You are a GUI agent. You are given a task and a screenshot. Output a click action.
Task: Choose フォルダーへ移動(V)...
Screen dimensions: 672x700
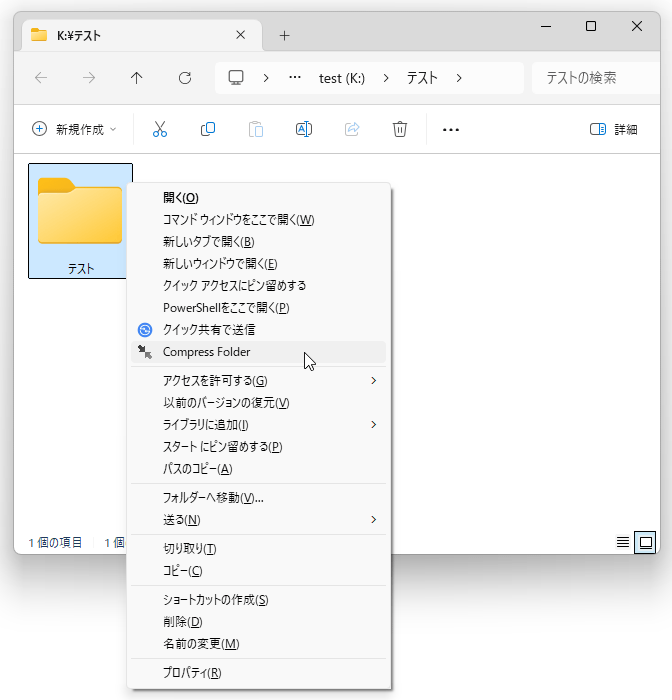[x=258, y=497]
